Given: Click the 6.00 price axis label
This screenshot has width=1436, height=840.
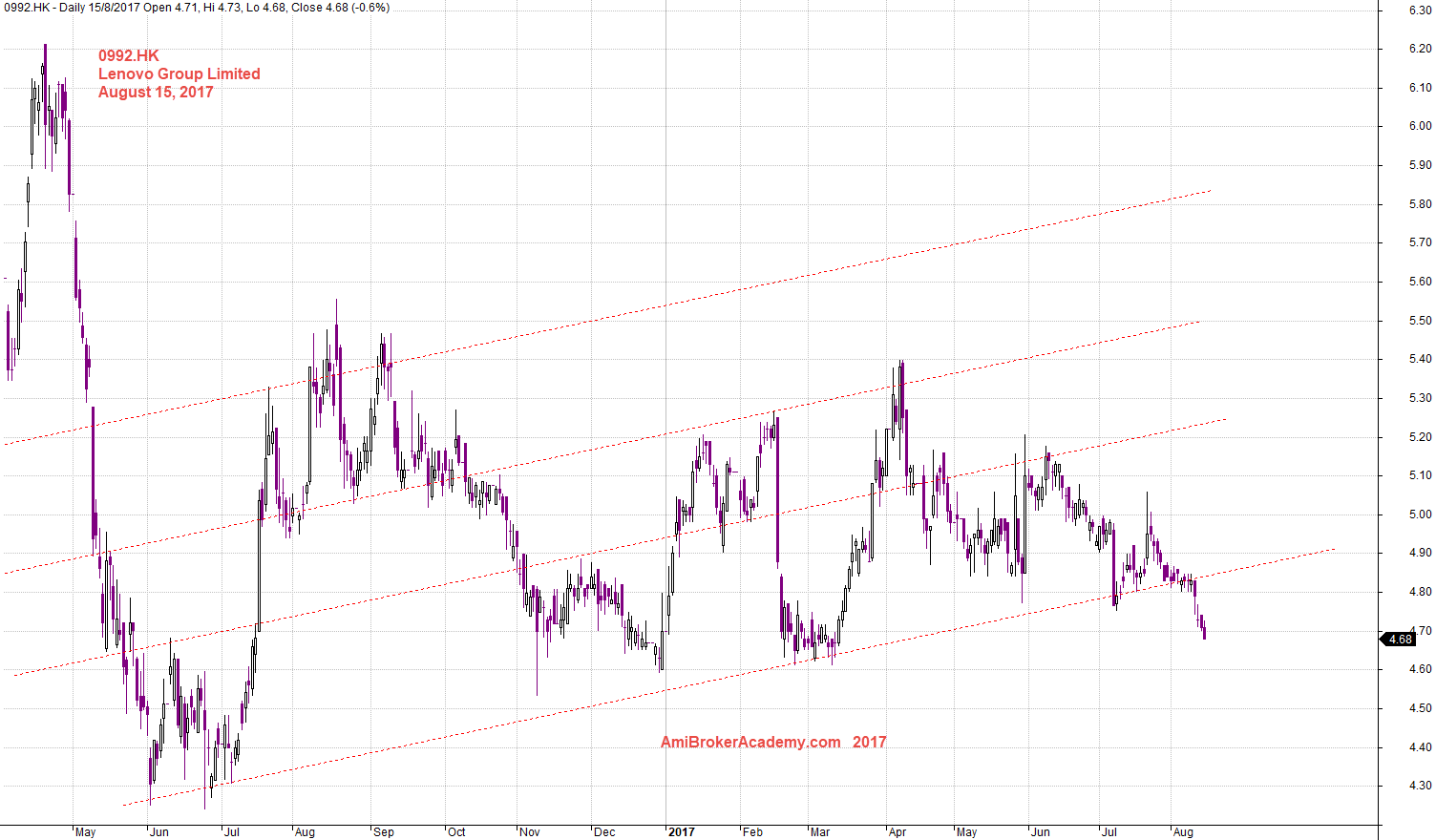Looking at the screenshot, I should (1420, 126).
